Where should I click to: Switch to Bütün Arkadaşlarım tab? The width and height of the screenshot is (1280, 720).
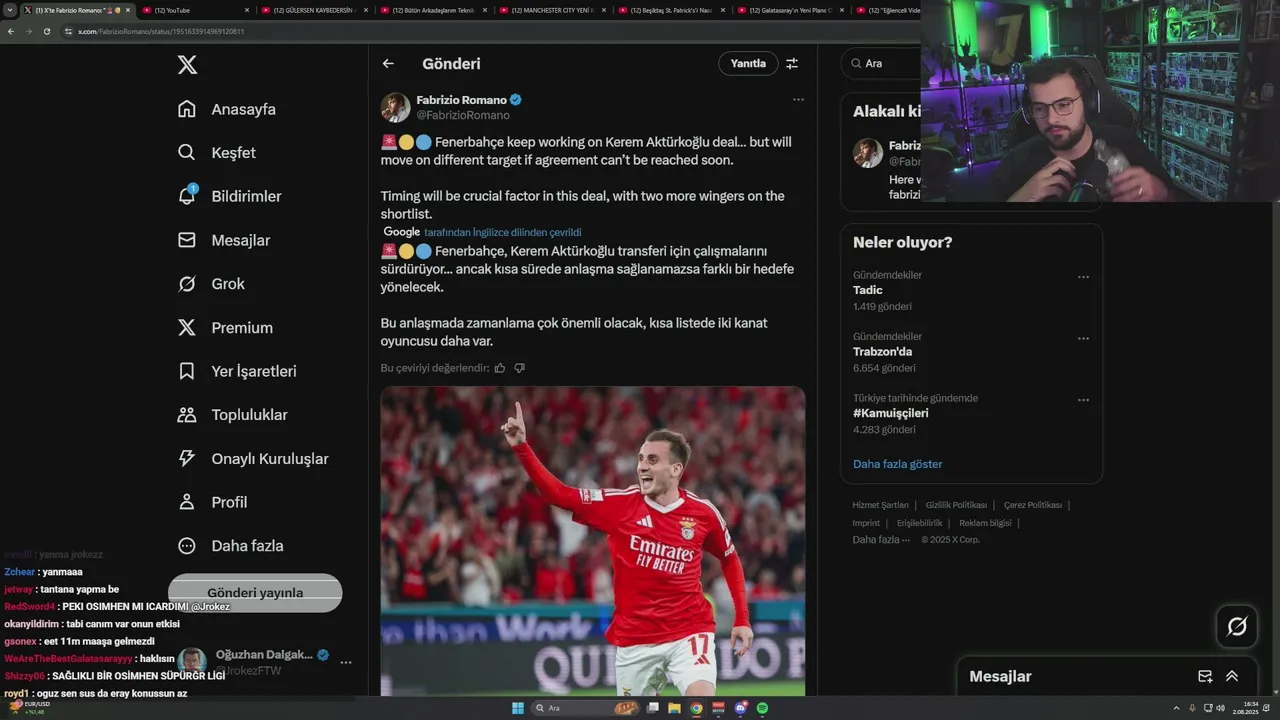[x=434, y=10]
